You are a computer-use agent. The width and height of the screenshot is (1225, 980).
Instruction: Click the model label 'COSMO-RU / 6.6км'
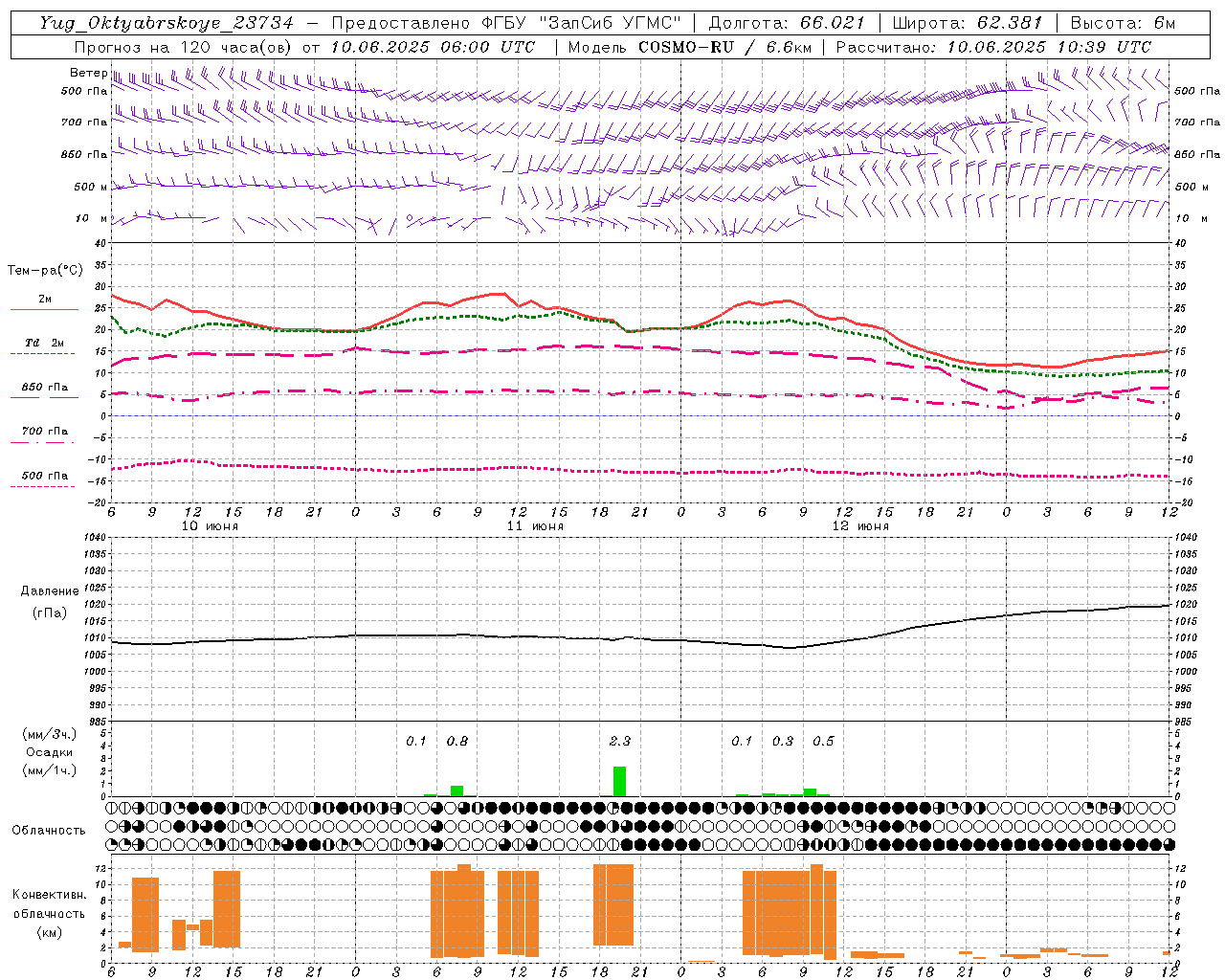click(x=724, y=47)
